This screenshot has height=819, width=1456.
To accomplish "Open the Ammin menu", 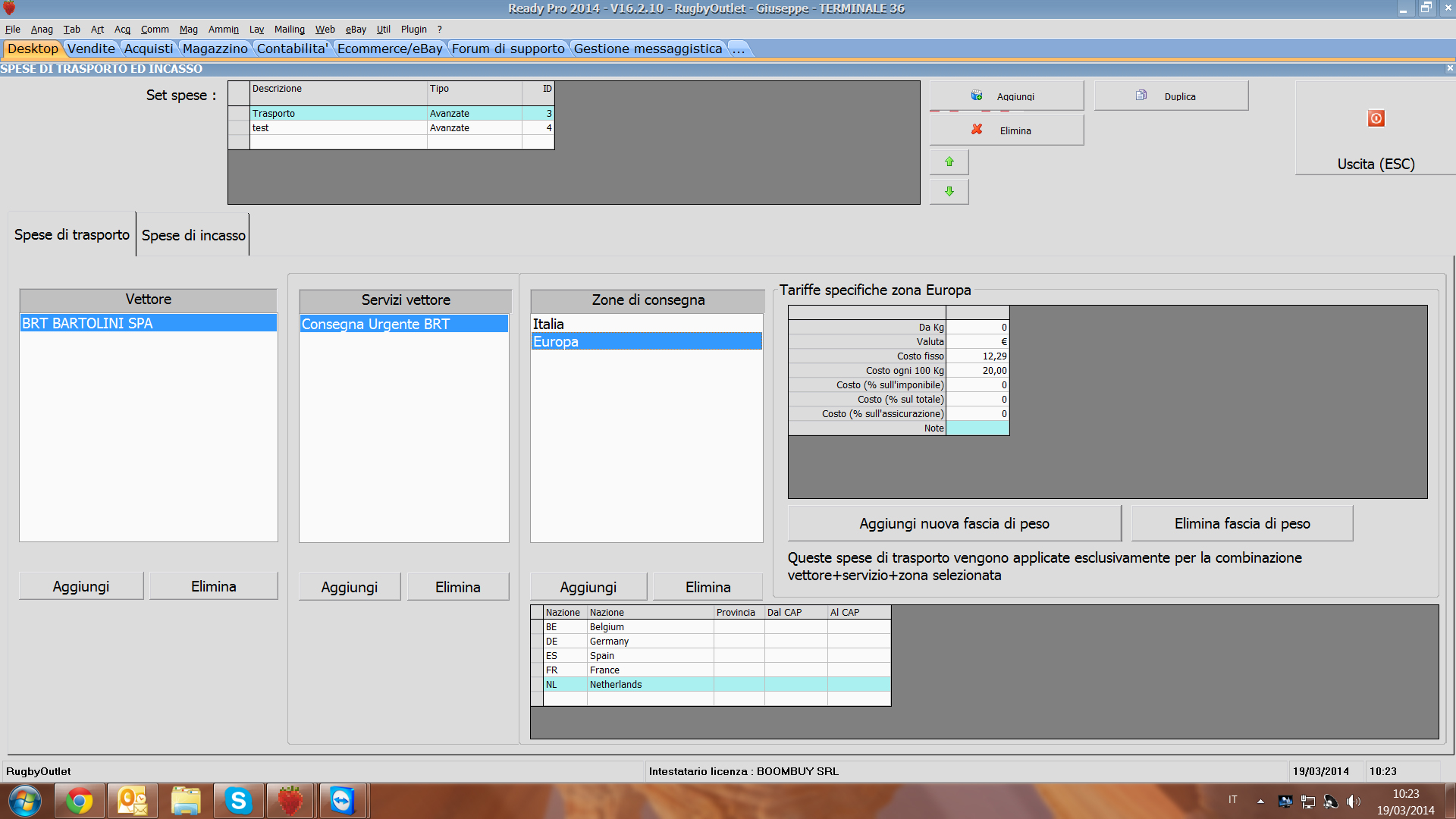I will point(224,30).
